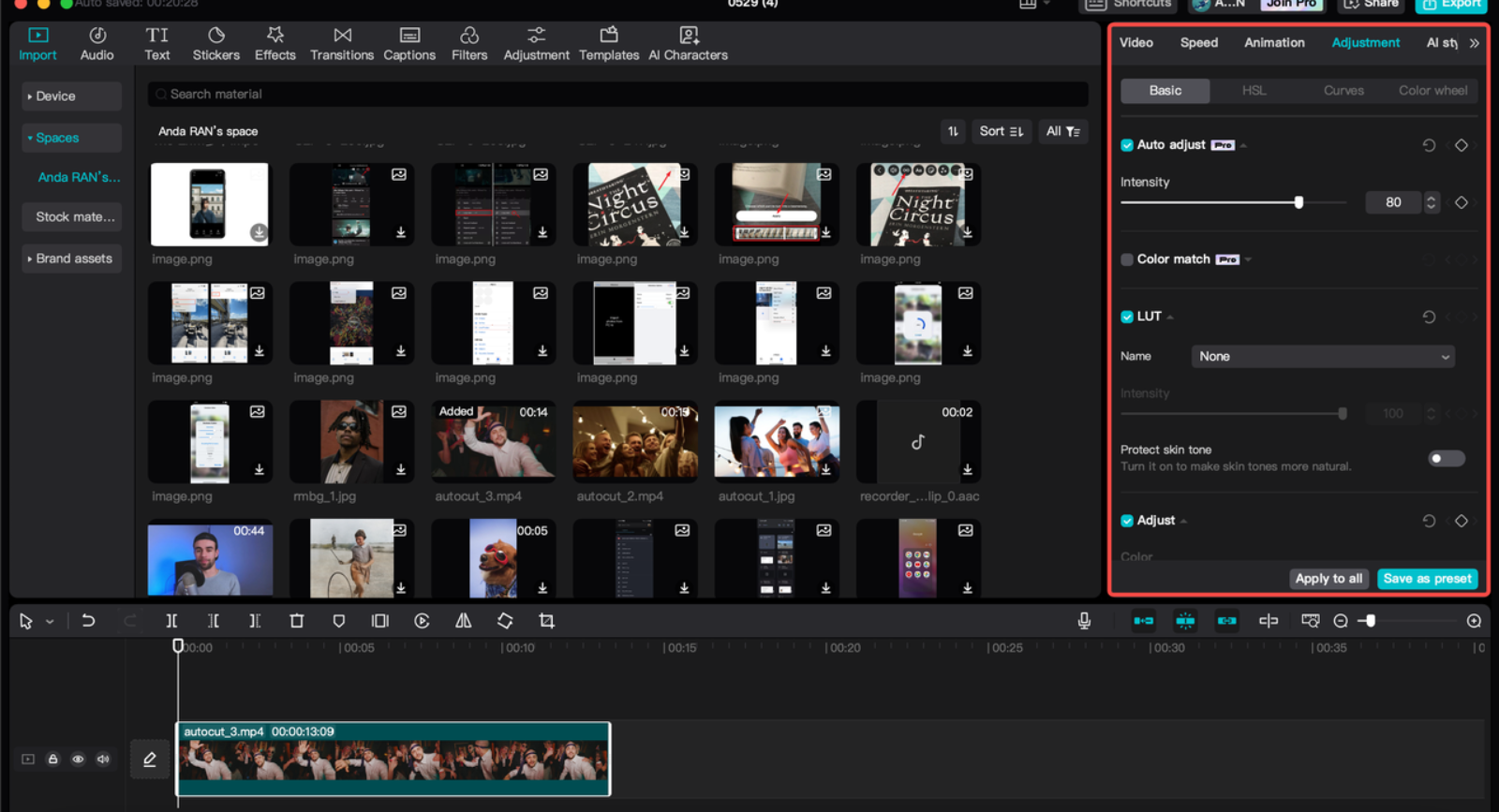This screenshot has width=1499, height=812.
Task: Open the Curves adjustment tab
Action: click(1343, 91)
